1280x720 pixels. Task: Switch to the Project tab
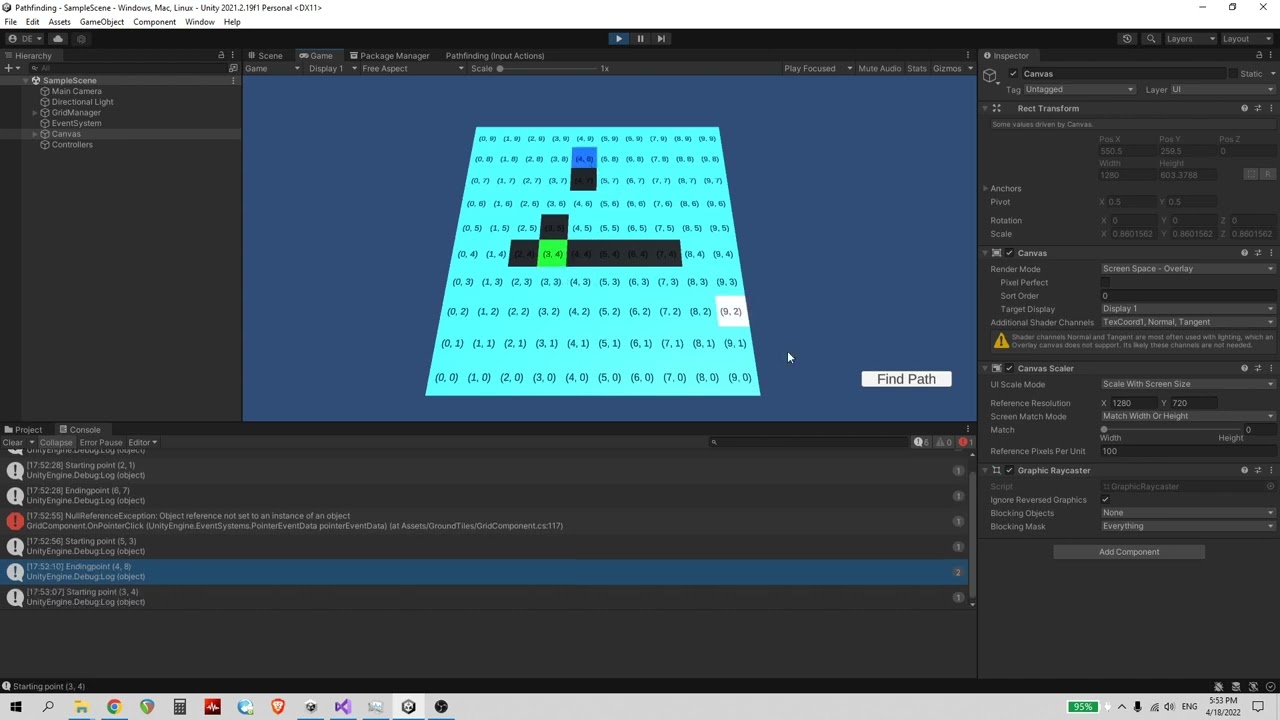coord(23,430)
